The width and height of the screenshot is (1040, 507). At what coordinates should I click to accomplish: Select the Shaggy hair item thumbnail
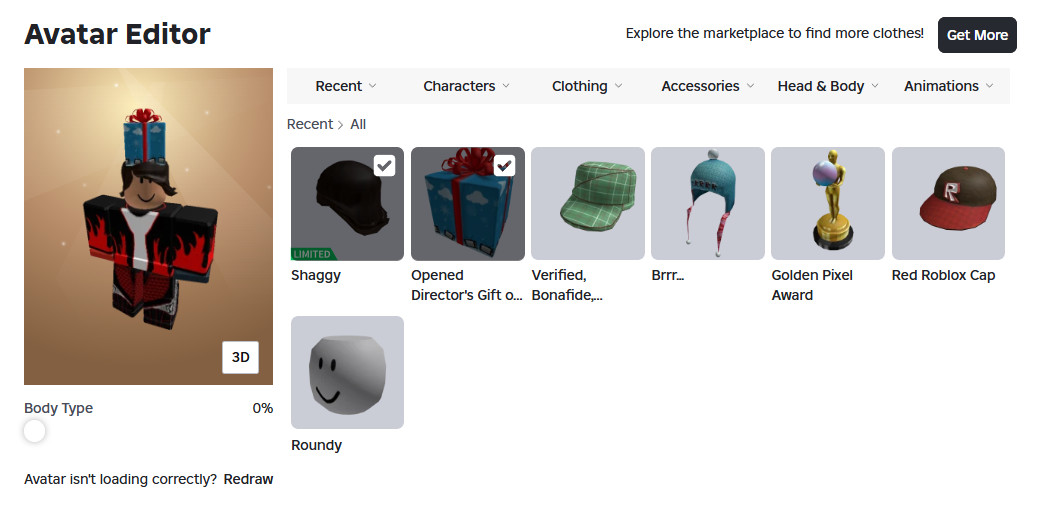point(347,203)
